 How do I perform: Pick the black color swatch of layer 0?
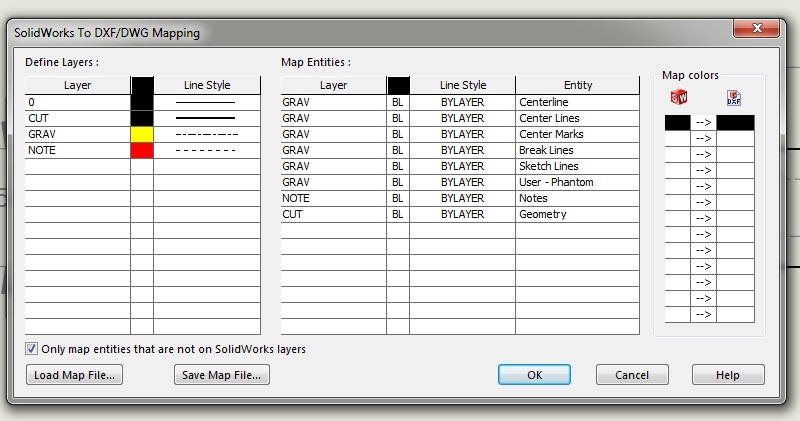click(x=142, y=102)
